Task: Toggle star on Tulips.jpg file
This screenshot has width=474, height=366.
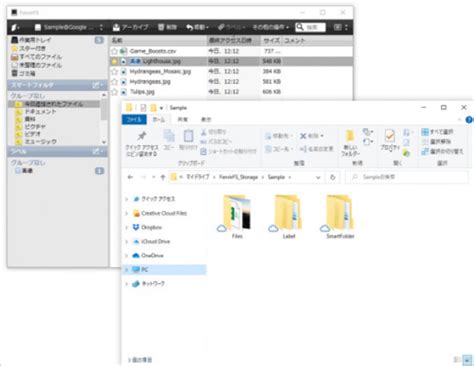Action: [x=114, y=92]
